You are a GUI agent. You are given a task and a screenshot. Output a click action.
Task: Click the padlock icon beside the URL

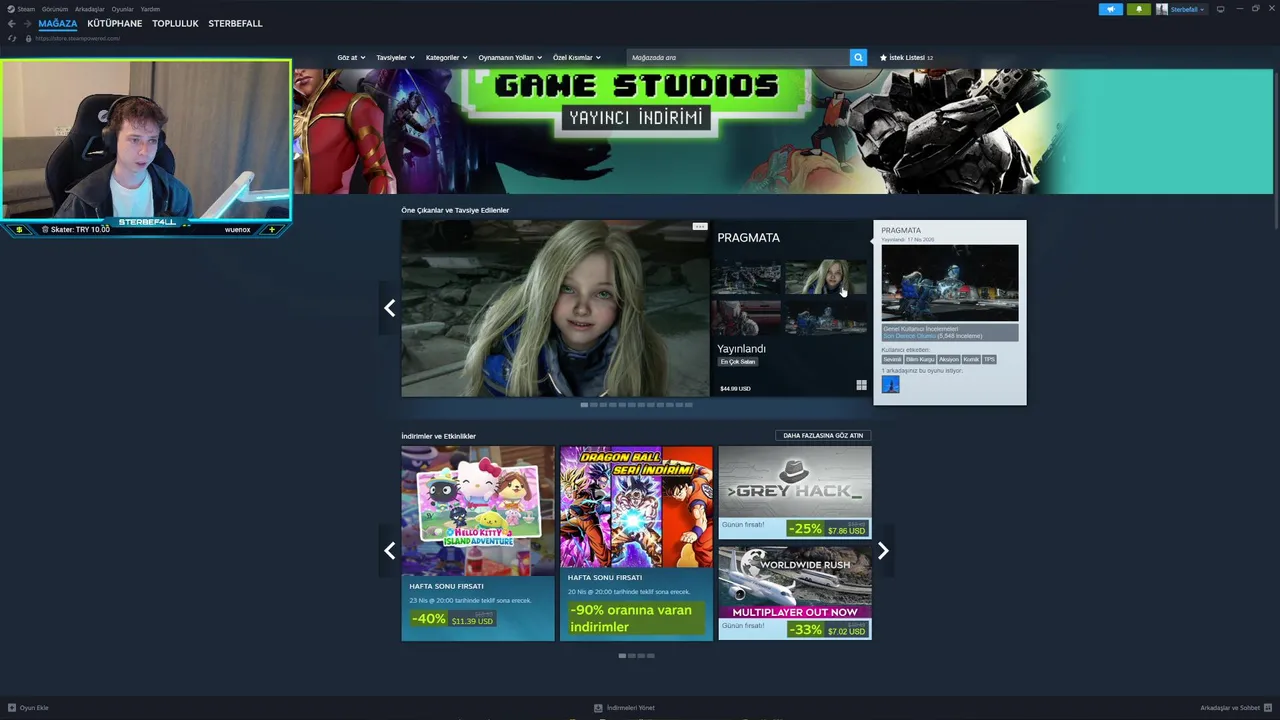click(x=28, y=39)
